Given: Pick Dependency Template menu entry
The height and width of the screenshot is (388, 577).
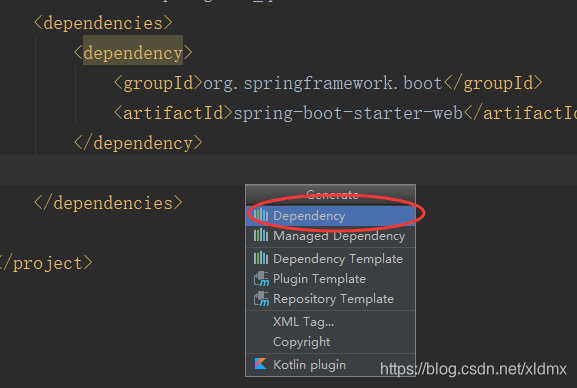Looking at the screenshot, I should (330, 259).
